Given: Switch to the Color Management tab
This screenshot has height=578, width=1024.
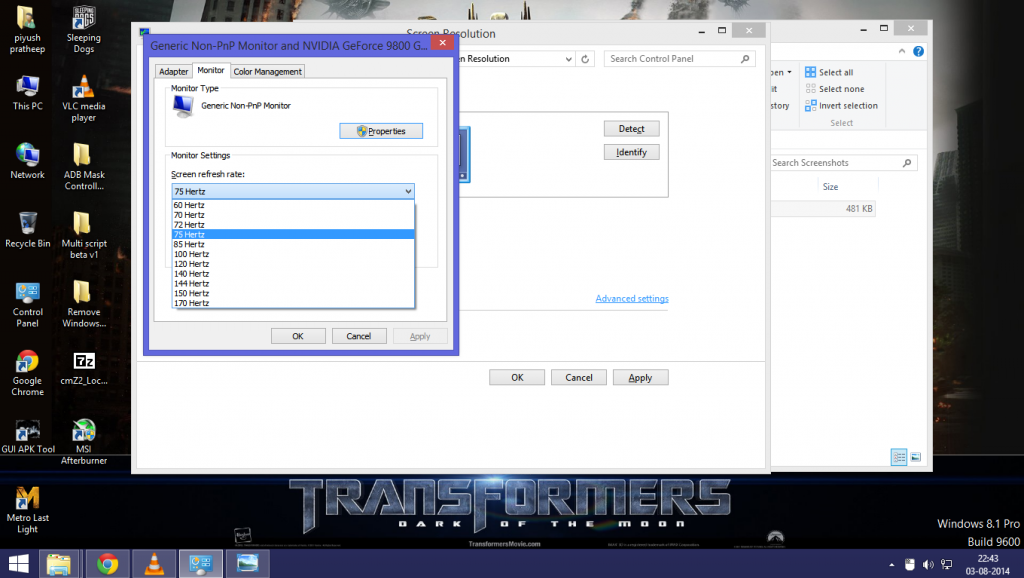Looking at the screenshot, I should pos(267,72).
